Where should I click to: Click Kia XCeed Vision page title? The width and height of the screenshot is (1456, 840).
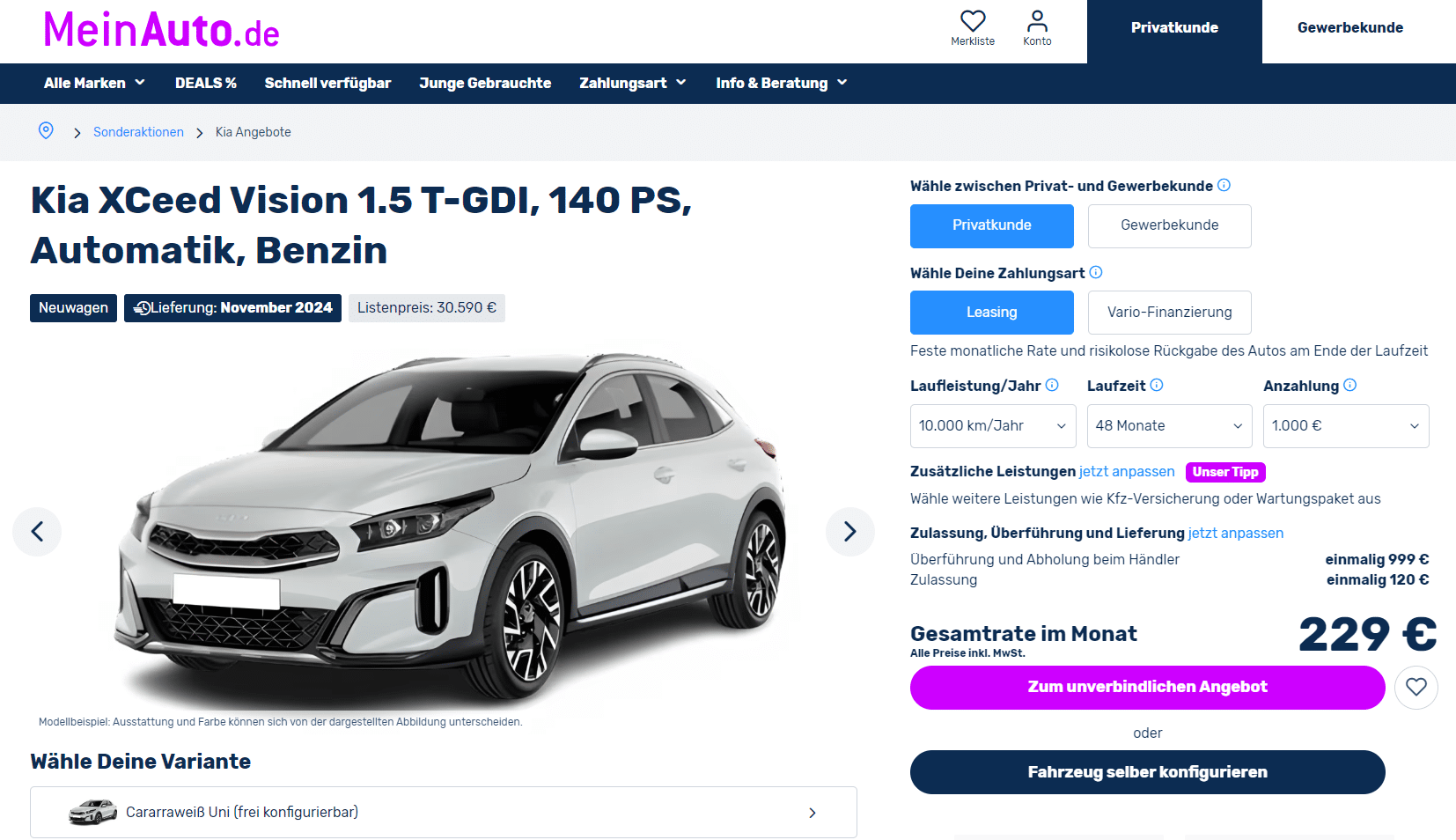tap(361, 225)
